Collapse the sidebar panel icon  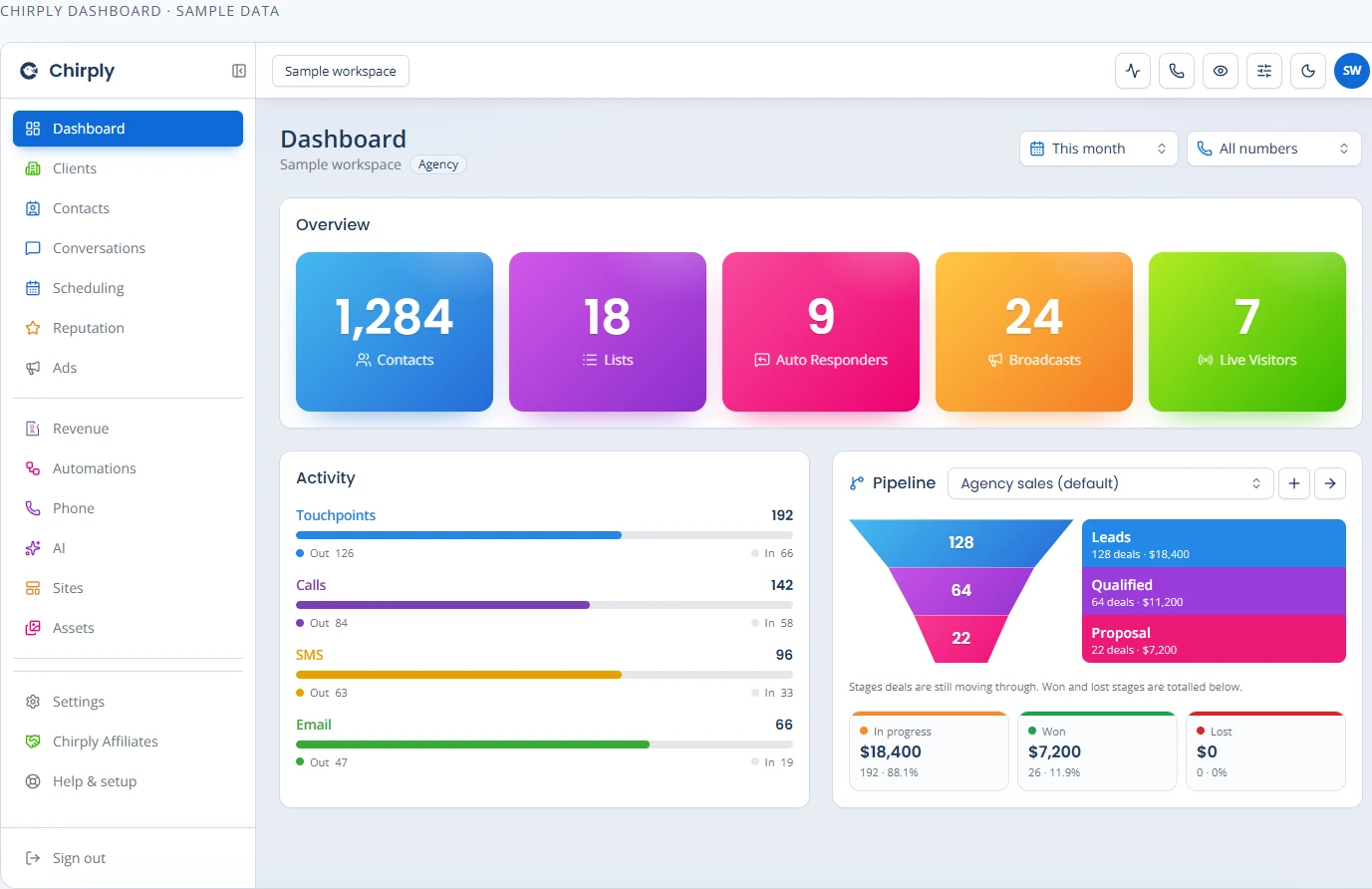point(239,71)
